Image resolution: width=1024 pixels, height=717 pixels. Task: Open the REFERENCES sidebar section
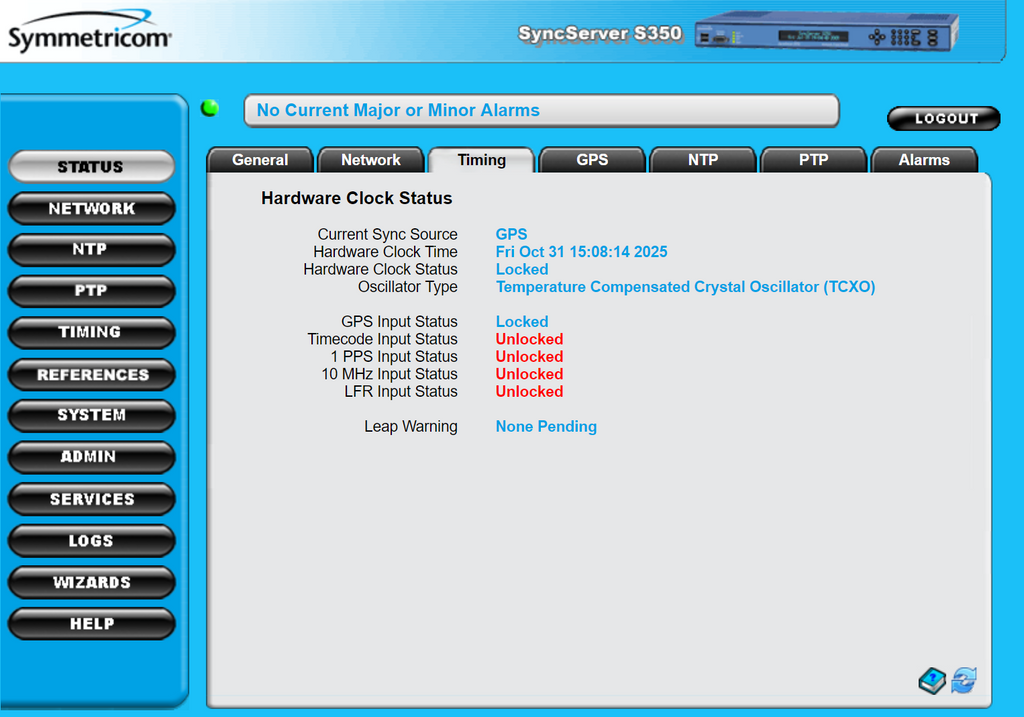[92, 375]
